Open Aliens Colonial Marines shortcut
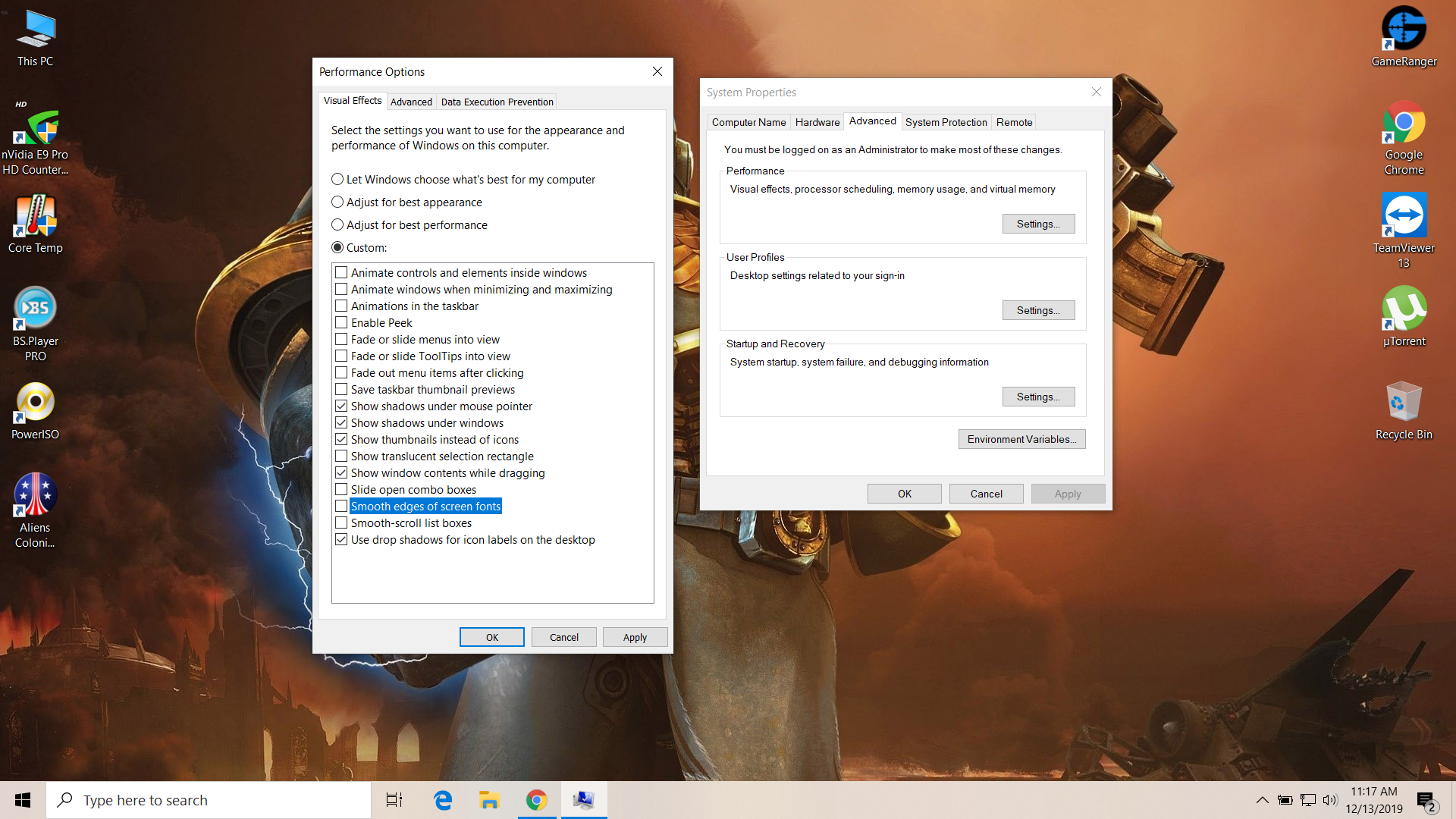This screenshot has width=1456, height=819. point(35,510)
